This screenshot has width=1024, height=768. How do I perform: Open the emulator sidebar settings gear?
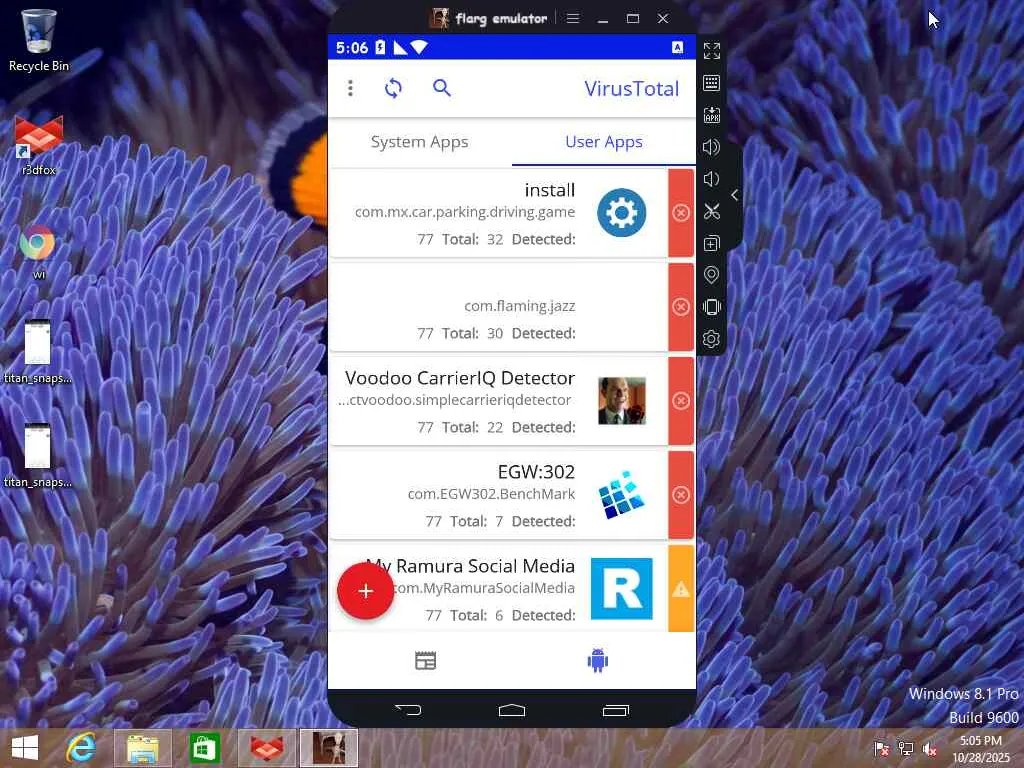coord(712,339)
